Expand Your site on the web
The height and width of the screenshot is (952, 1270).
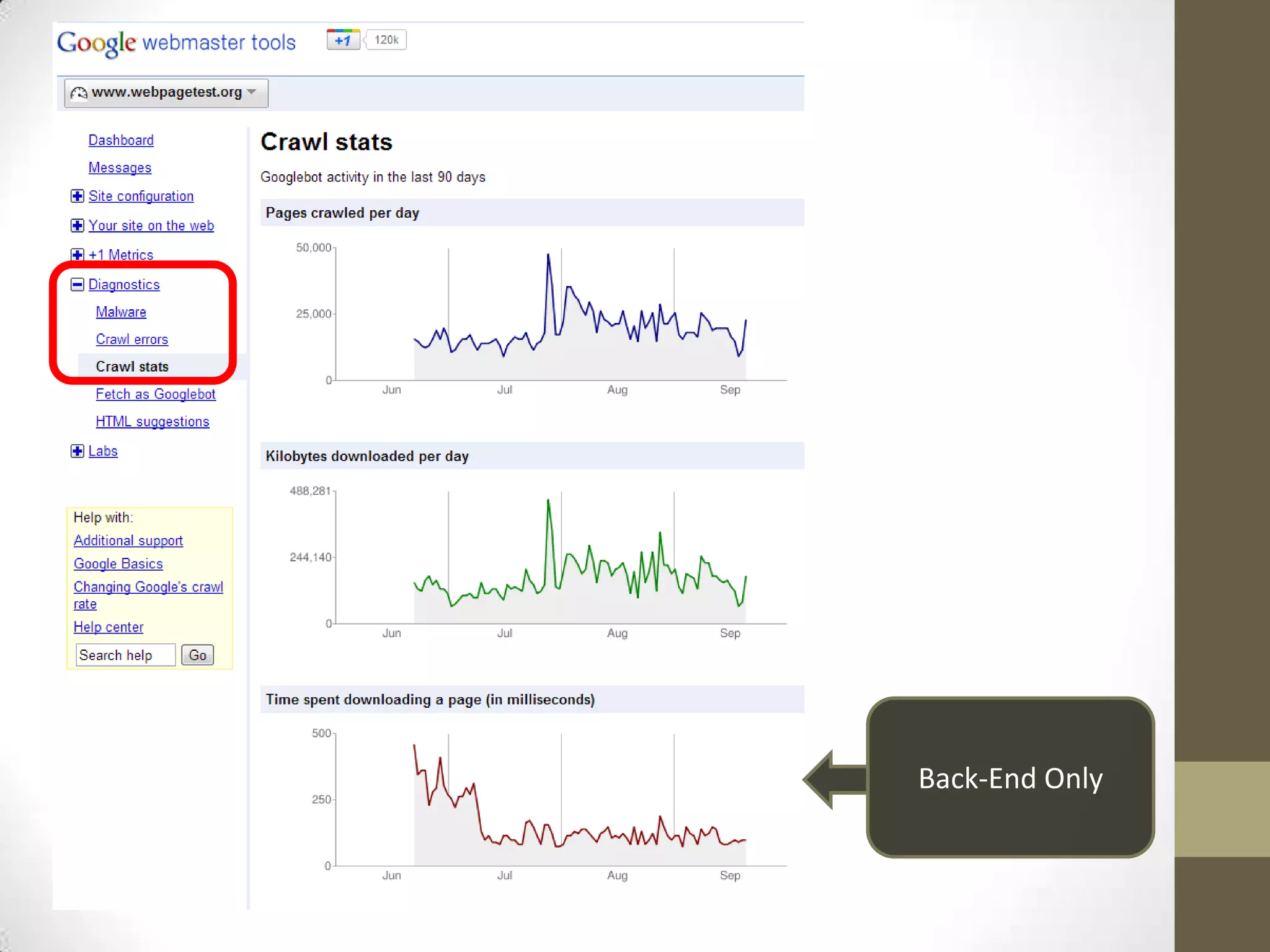pyautogui.click(x=77, y=226)
